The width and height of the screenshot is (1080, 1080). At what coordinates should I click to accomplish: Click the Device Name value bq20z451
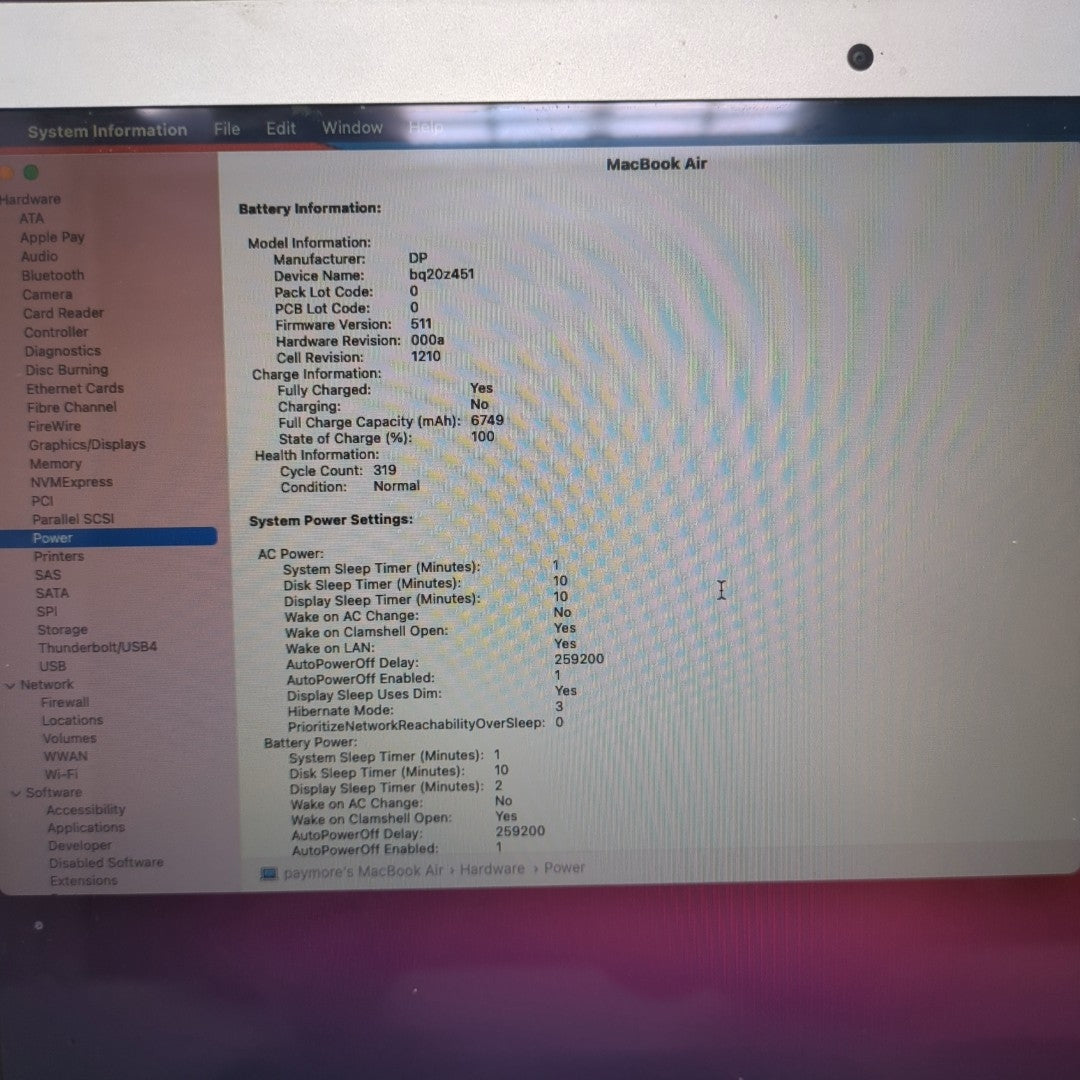(442, 274)
